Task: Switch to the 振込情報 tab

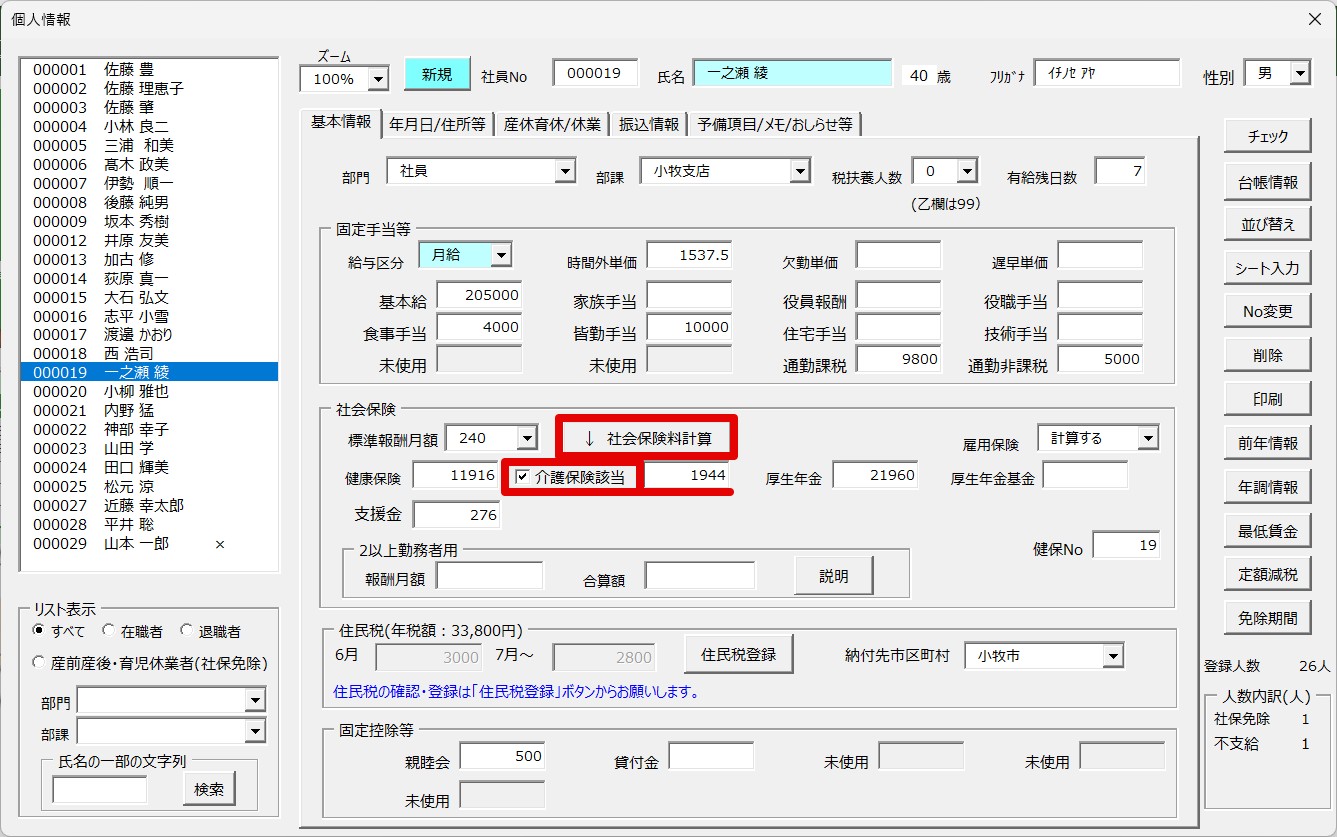Action: [x=649, y=124]
